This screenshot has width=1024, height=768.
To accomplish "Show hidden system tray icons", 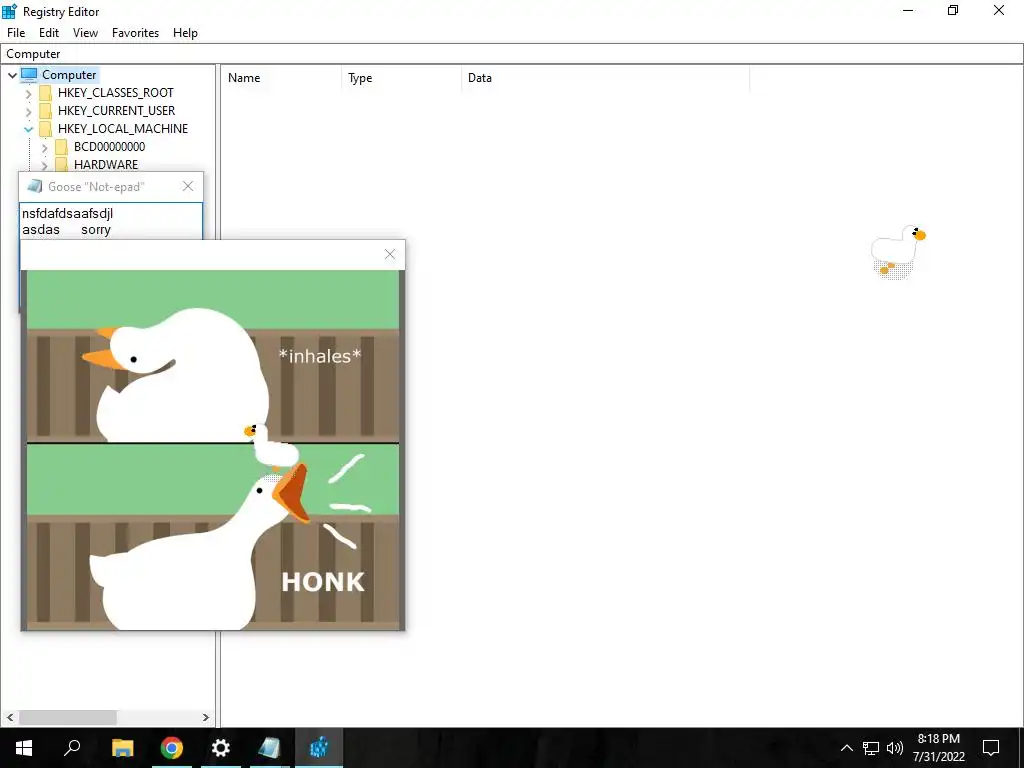I will [x=846, y=748].
